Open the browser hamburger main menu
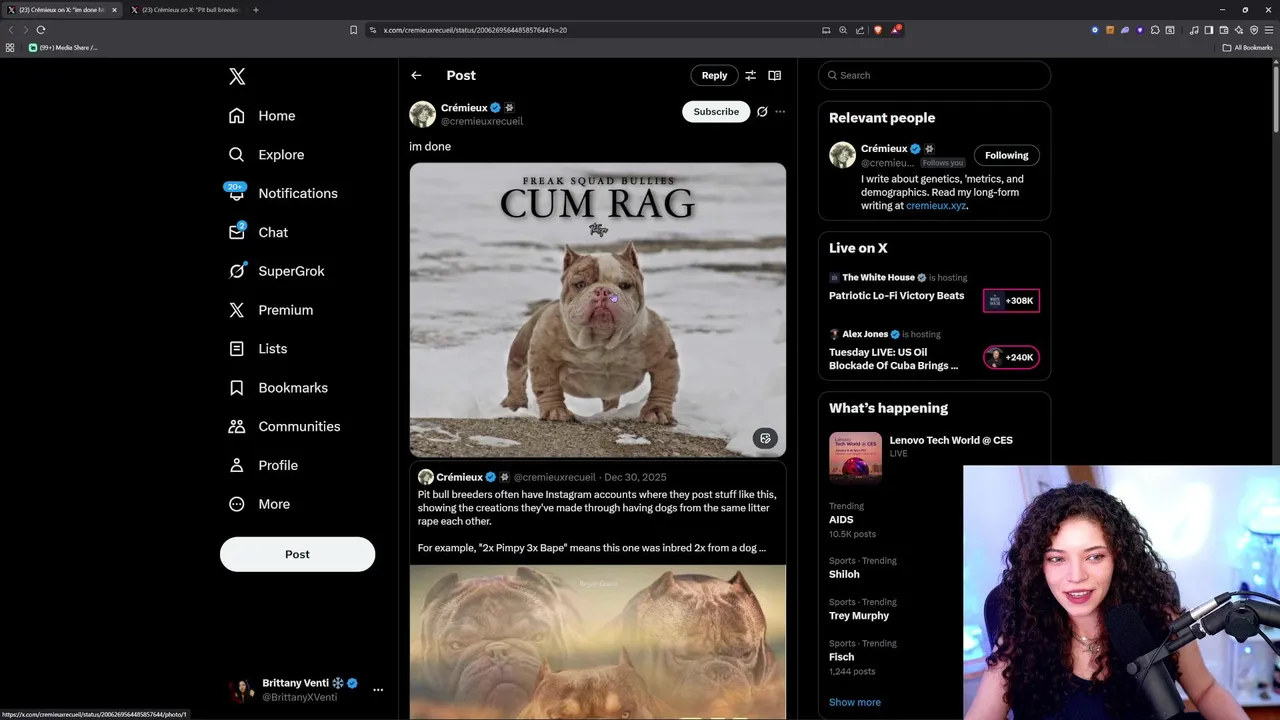Image resolution: width=1280 pixels, height=720 pixels. 1269,30
